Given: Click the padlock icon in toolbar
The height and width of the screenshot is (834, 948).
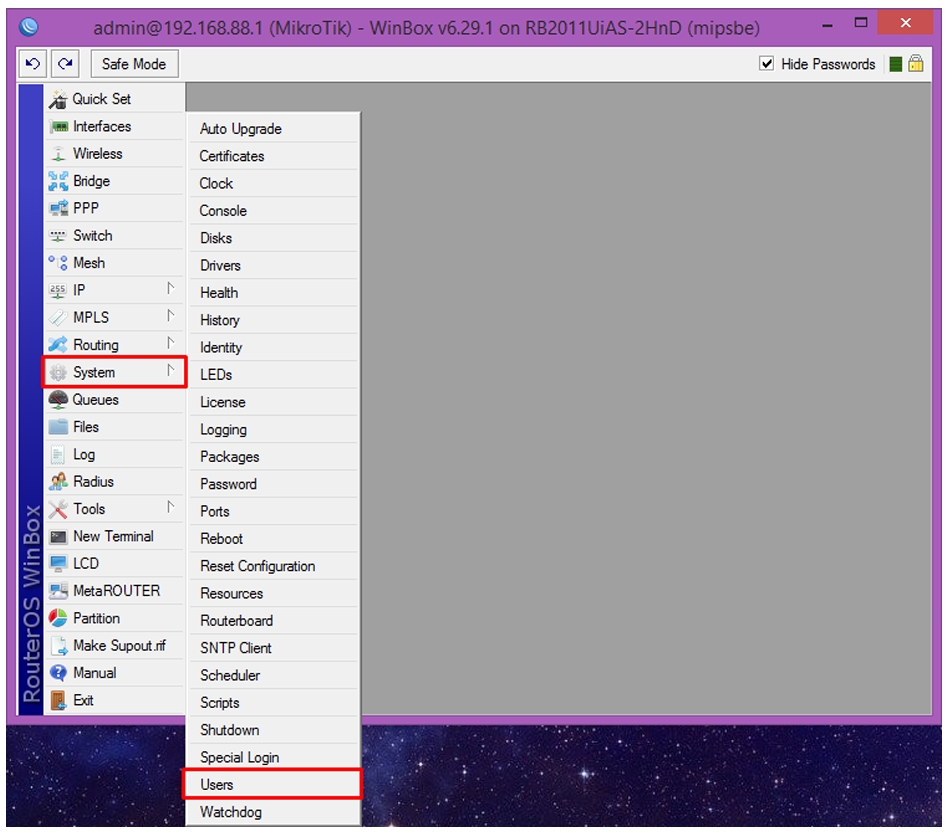Looking at the screenshot, I should tap(916, 64).
